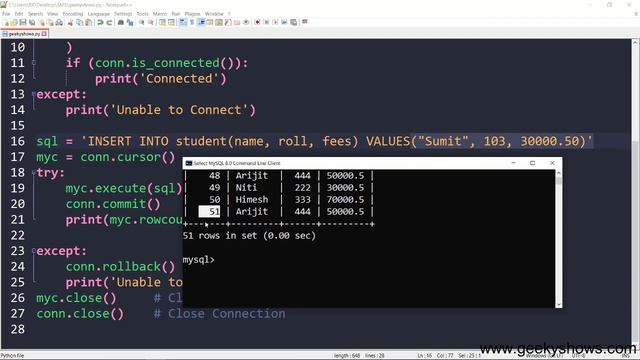Click the Save All toolbar icon

32,22
